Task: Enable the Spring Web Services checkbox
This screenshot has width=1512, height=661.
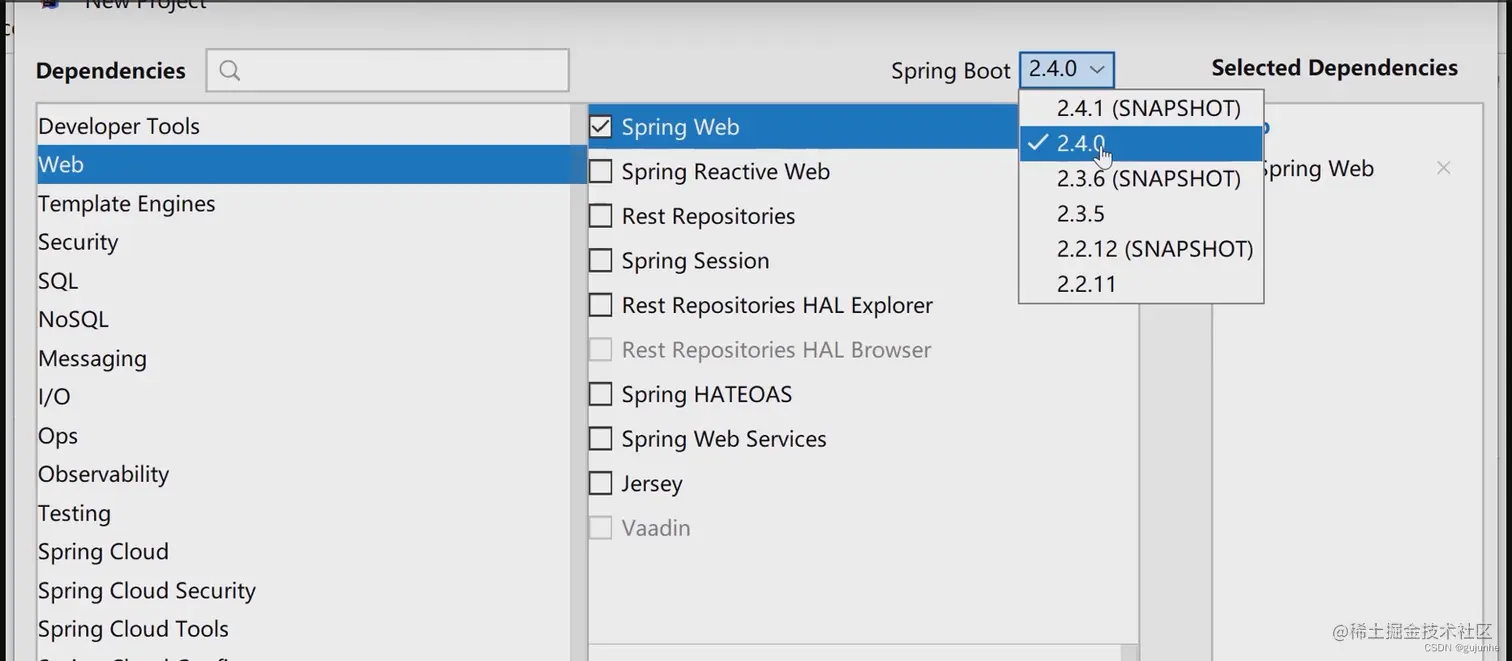Action: pyautogui.click(x=600, y=438)
